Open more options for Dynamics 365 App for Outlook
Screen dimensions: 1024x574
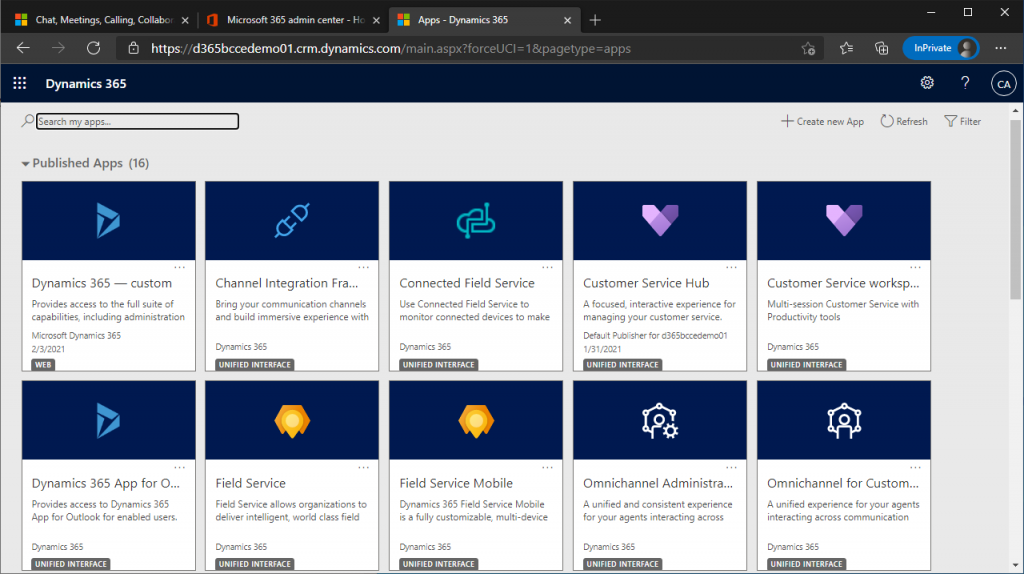(x=180, y=468)
